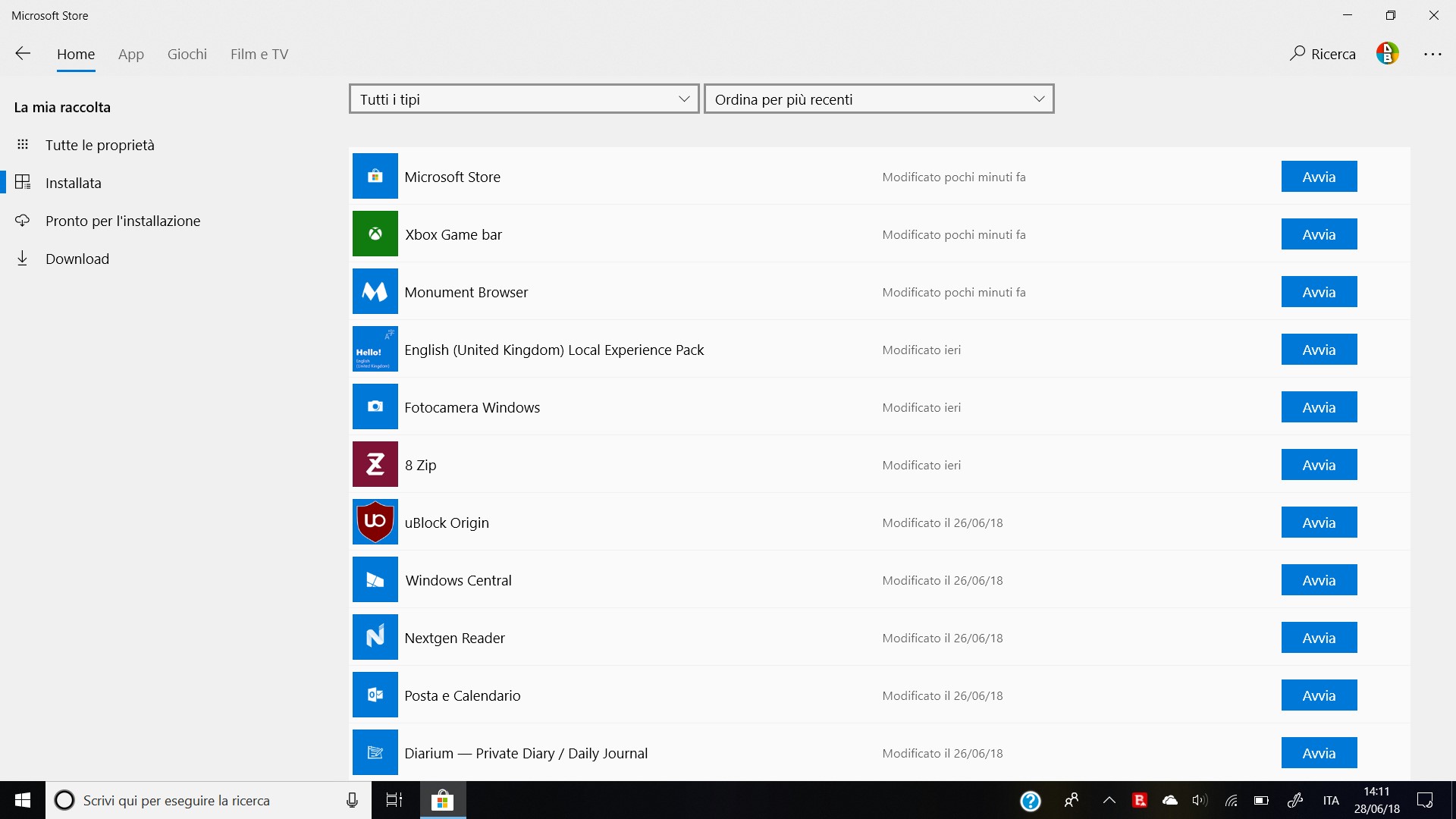1456x819 pixels.
Task: Switch to the Home tab
Action: [76, 54]
